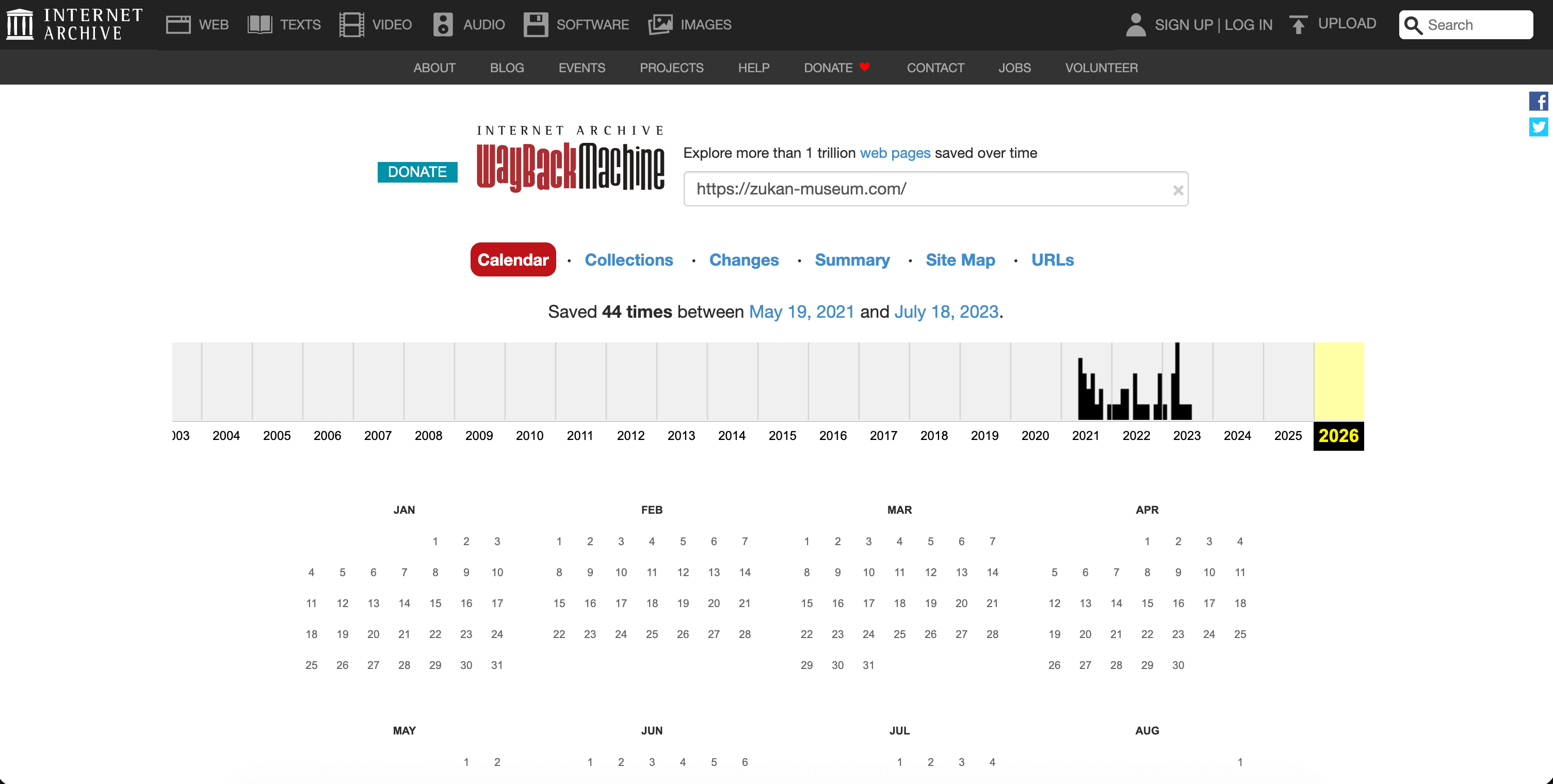Viewport: 1553px width, 784px height.
Task: Select year 2023 on the timeline
Action: pos(1187,435)
